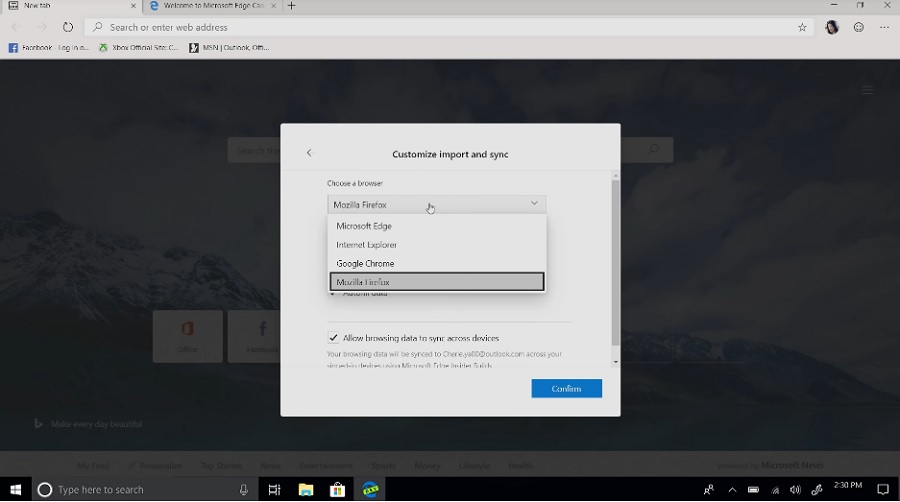
Task: Open the user profile avatar
Action: tap(832, 27)
